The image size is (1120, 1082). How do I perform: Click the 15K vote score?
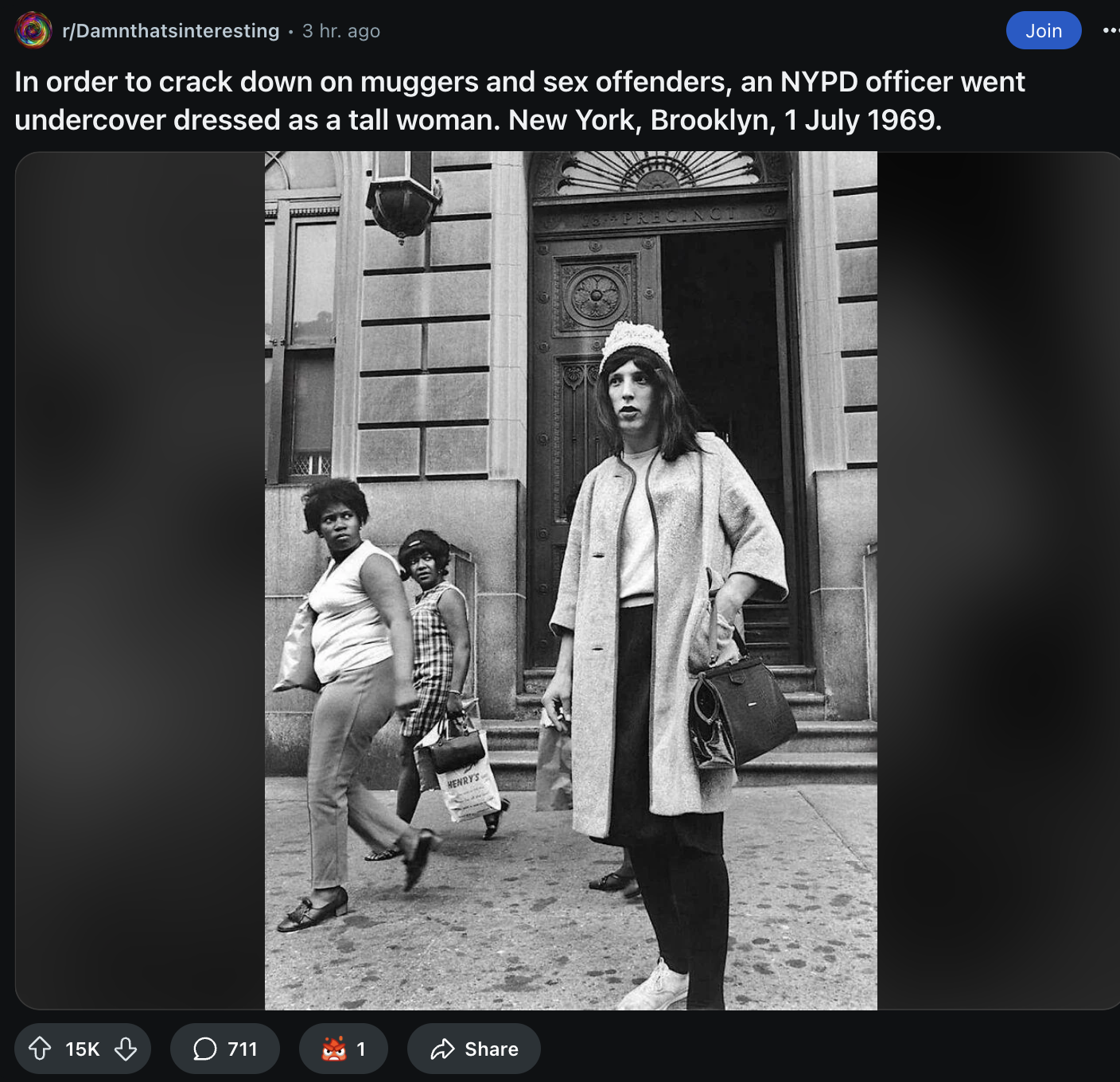[83, 1049]
